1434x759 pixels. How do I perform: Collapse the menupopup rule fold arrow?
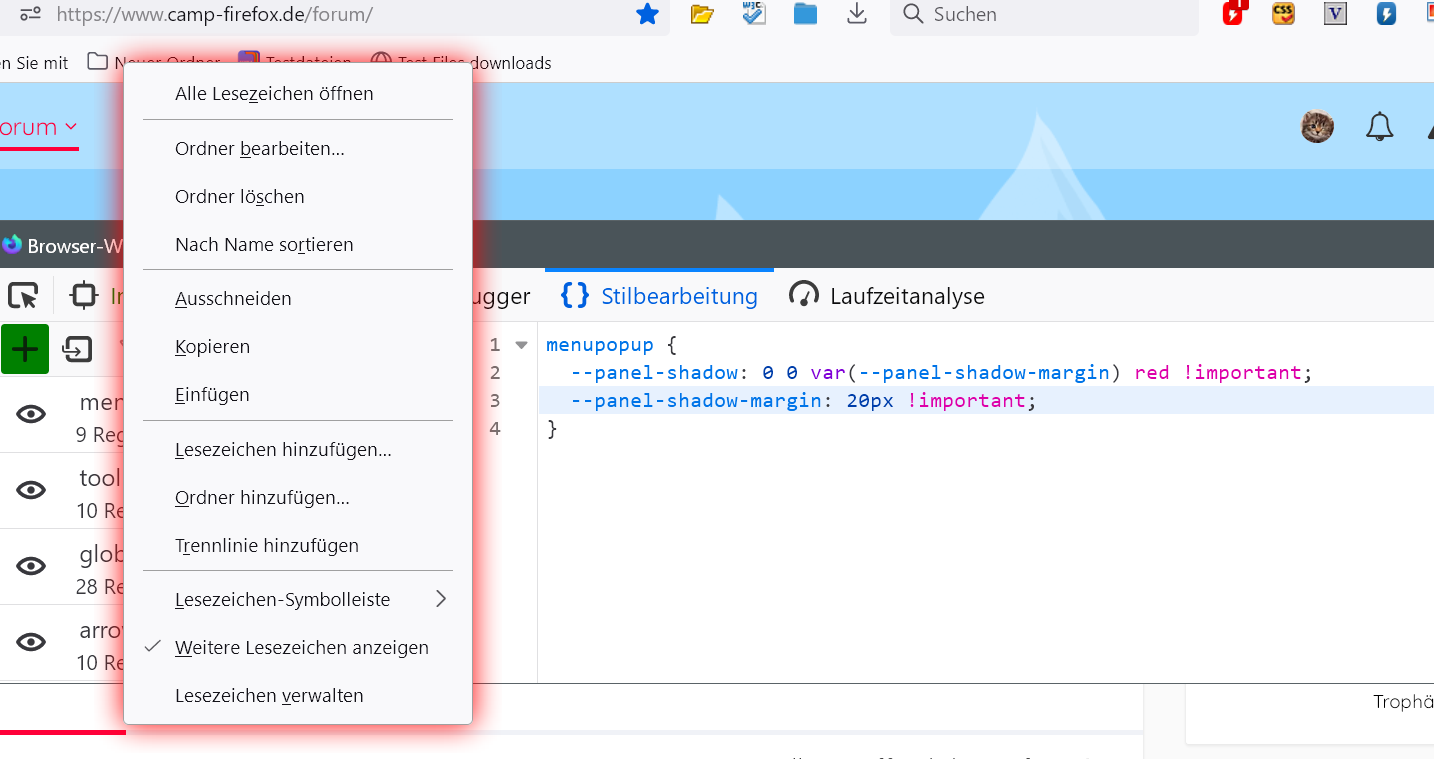pyautogui.click(x=521, y=345)
